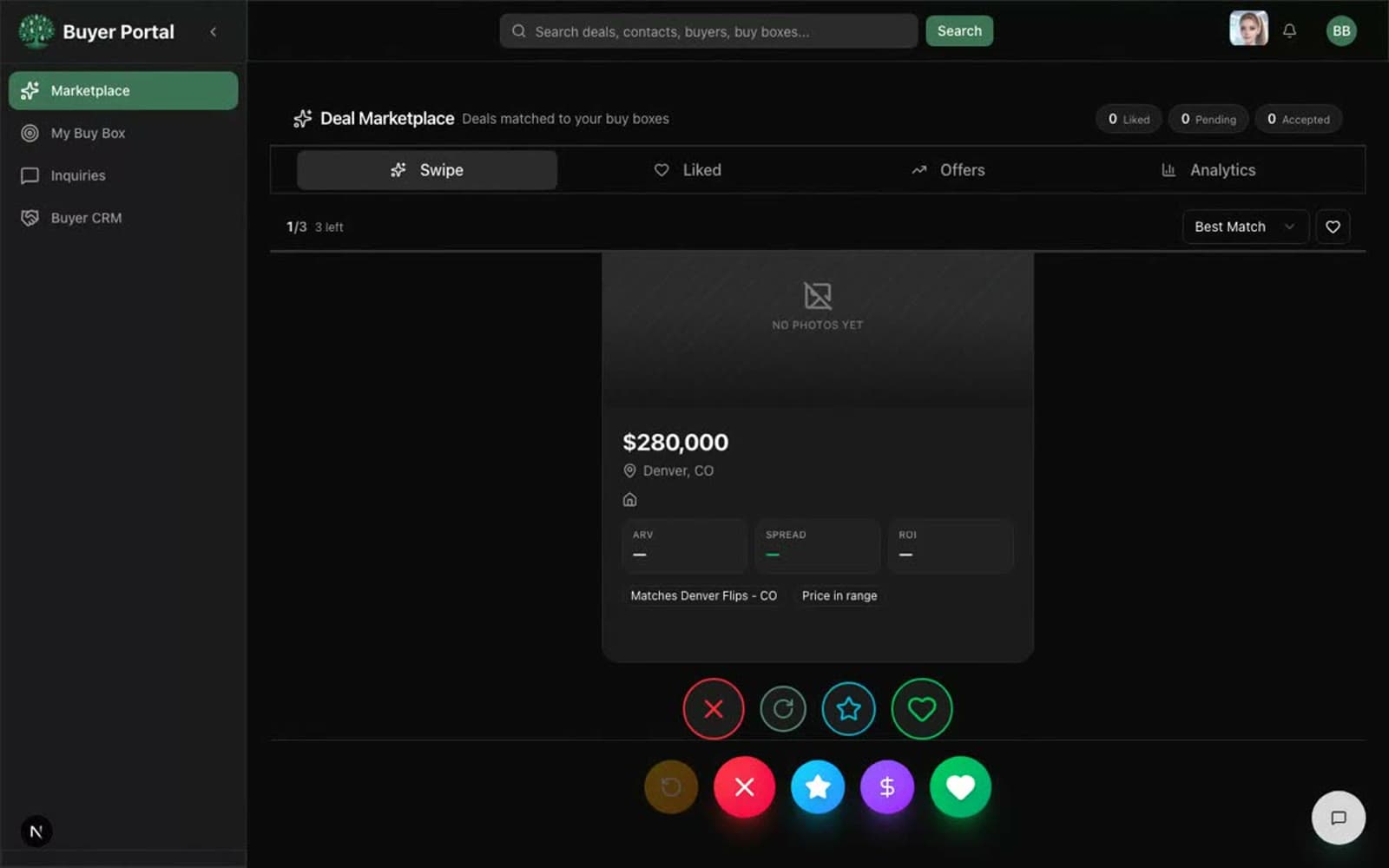
Task: Open notifications bell
Action: pyautogui.click(x=1290, y=31)
